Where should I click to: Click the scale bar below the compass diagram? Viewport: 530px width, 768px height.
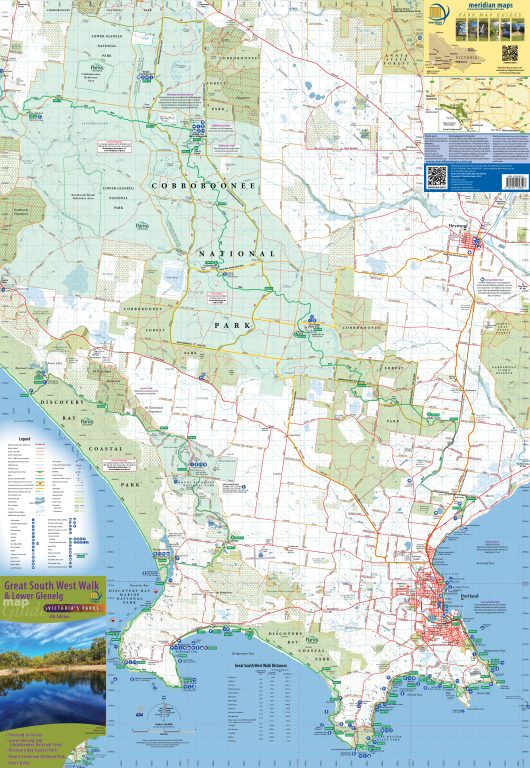pos(163,732)
